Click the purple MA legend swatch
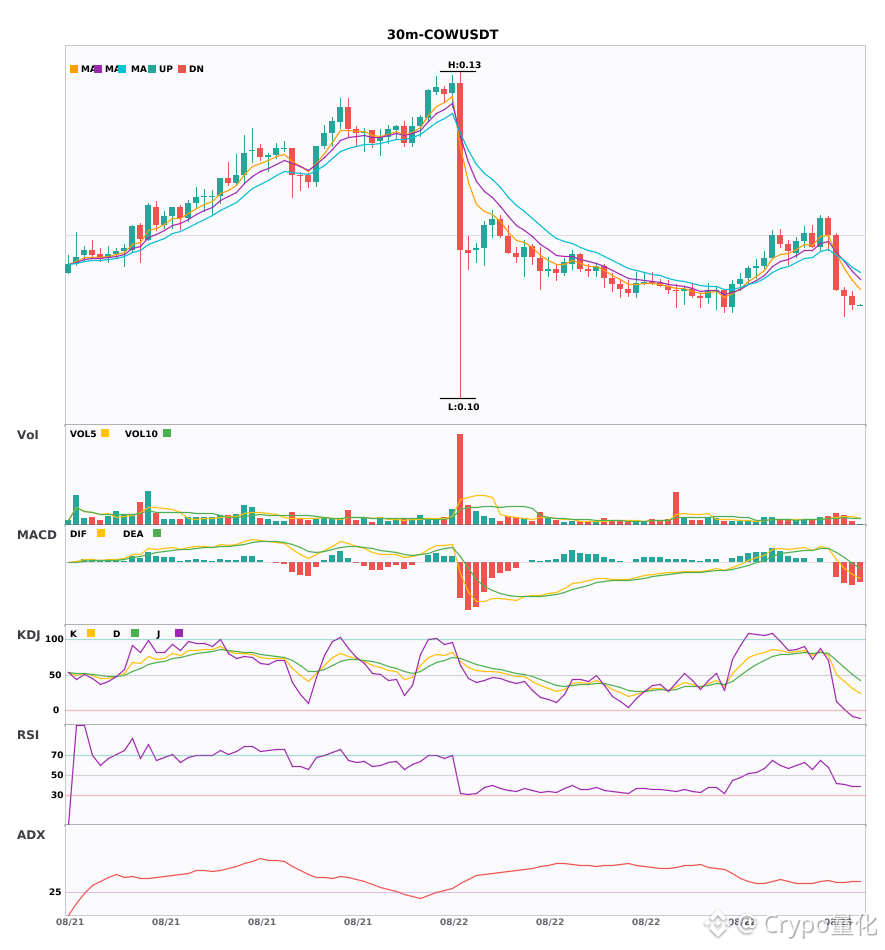This screenshot has height=950, width=885. pos(98,69)
